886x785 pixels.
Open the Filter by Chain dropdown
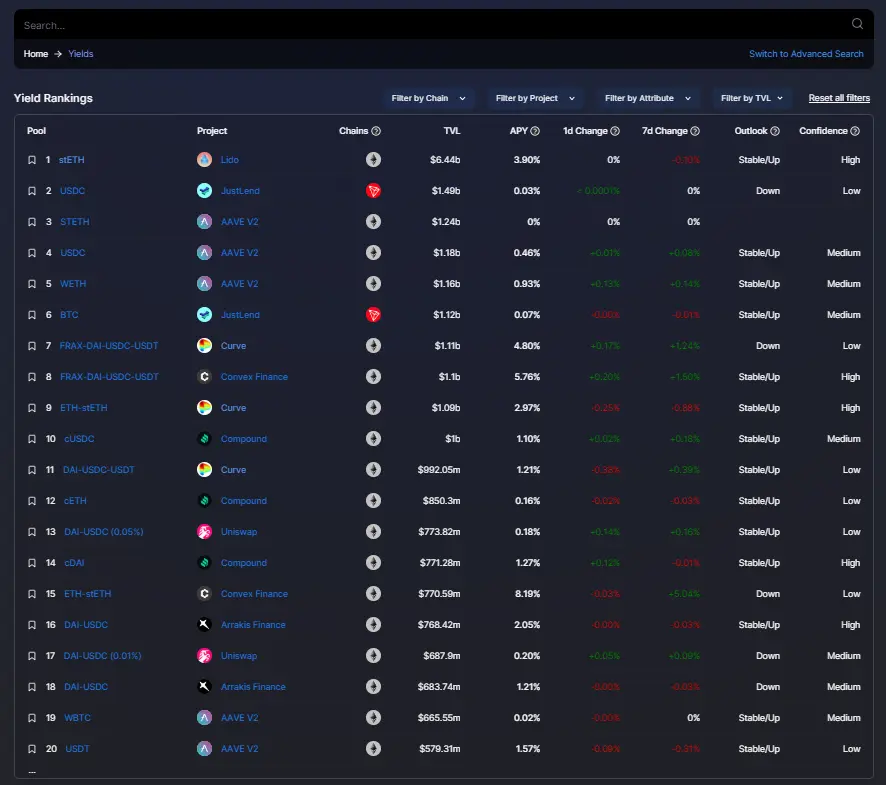[428, 98]
